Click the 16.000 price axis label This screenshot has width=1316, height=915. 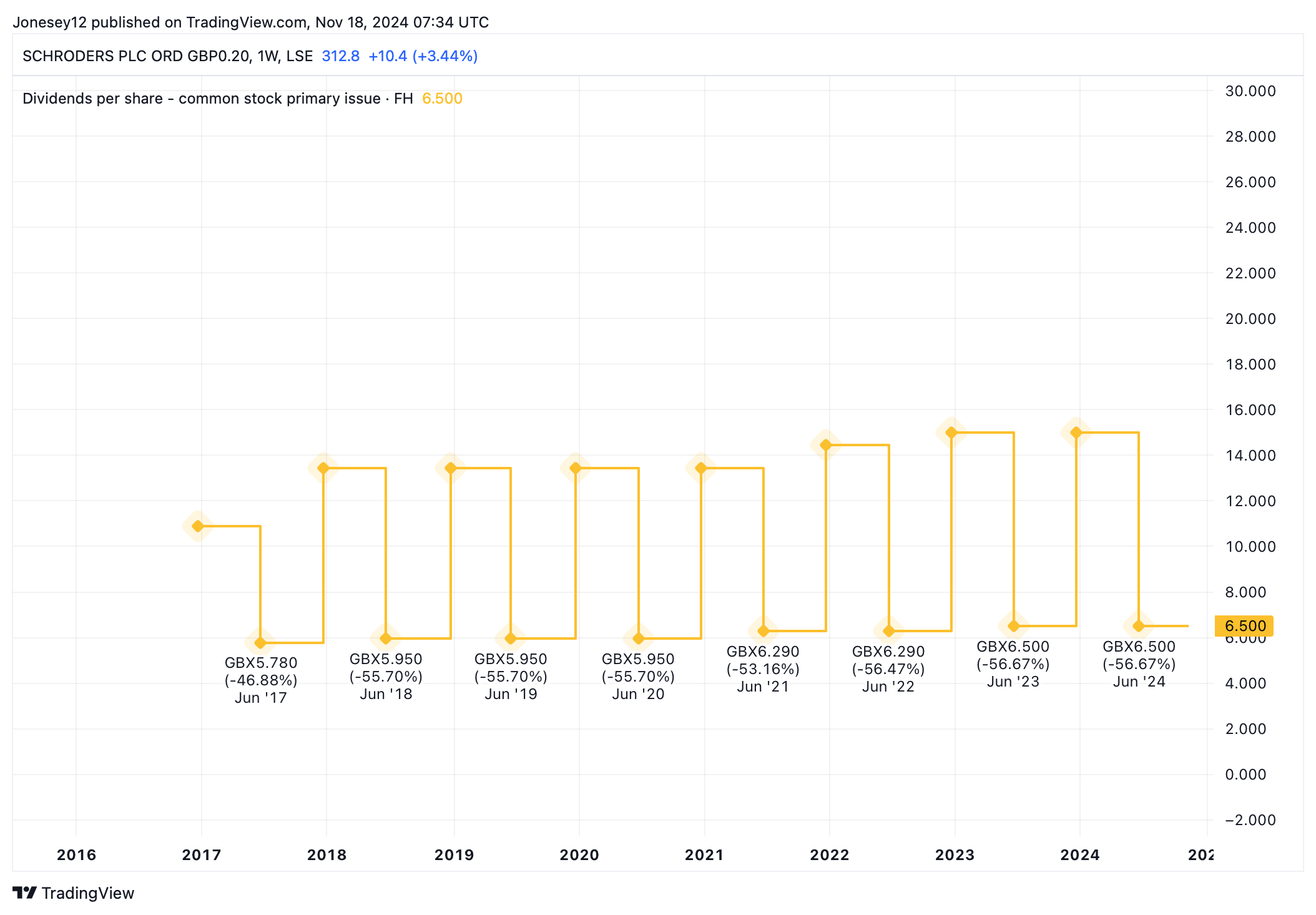[x=1250, y=410]
